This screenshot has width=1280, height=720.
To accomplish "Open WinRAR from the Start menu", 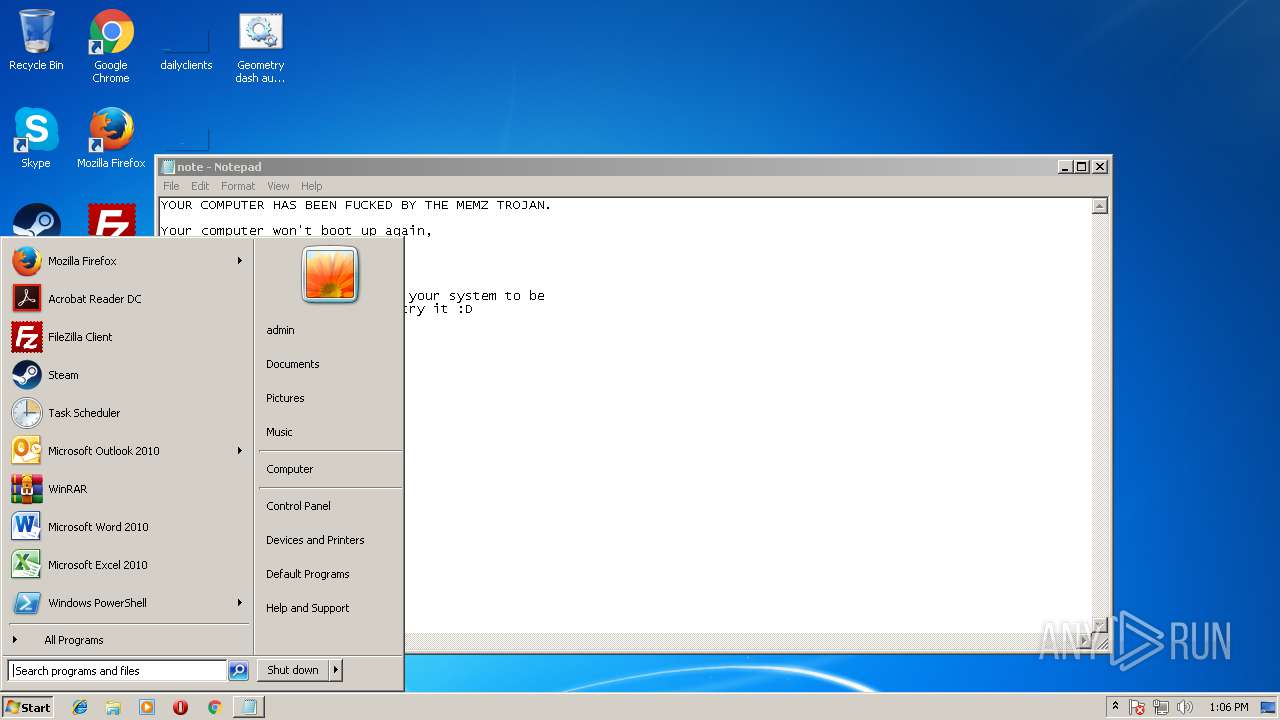I will coord(128,489).
